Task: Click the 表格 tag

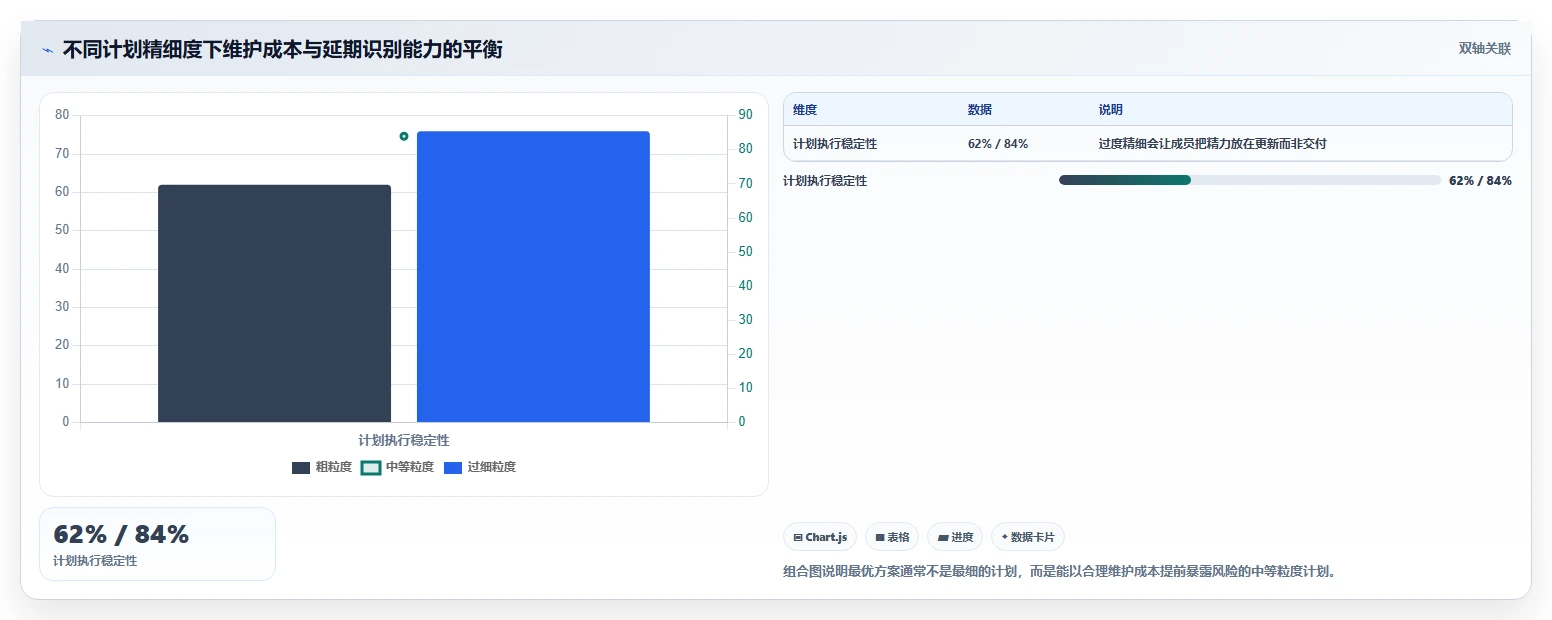Action: tap(892, 537)
